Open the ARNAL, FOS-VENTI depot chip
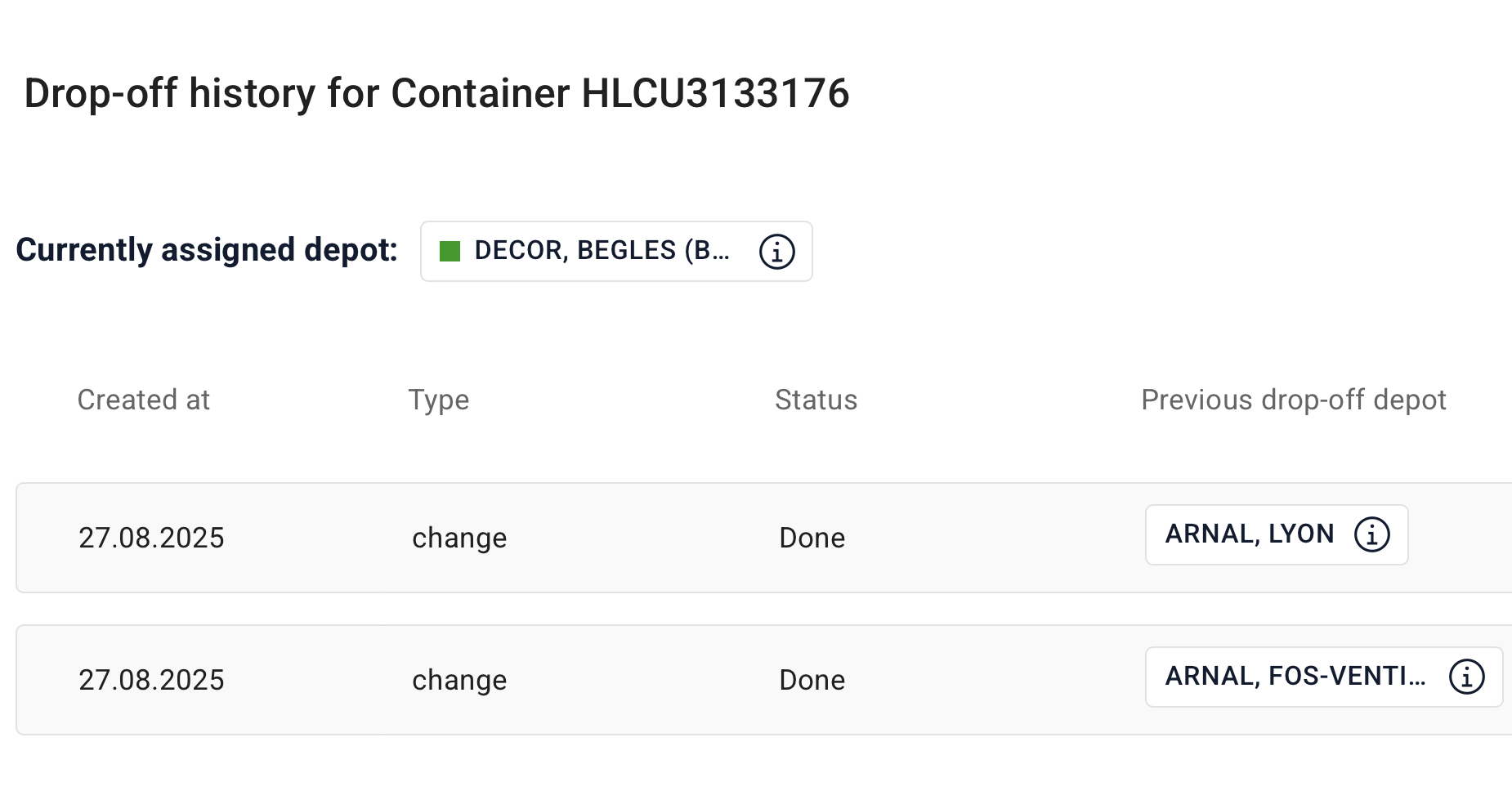Viewport: 1512px width, 791px height. tap(1324, 677)
